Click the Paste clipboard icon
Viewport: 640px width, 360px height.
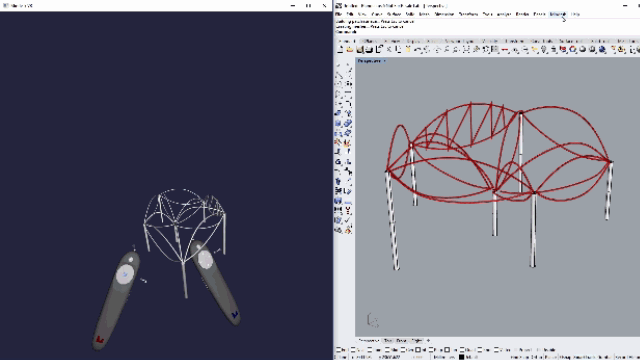click(x=407, y=49)
